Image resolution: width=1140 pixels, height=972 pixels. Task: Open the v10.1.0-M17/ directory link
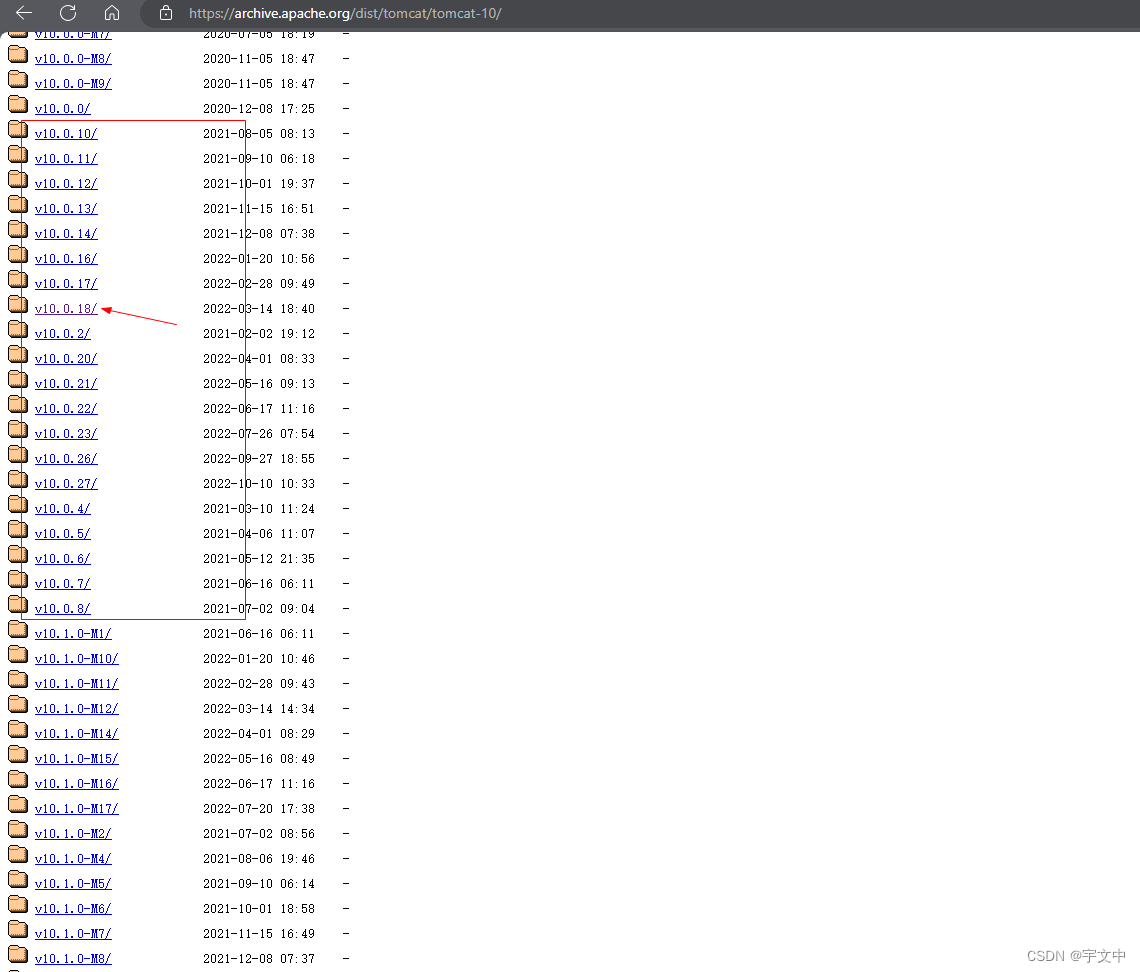coord(76,808)
